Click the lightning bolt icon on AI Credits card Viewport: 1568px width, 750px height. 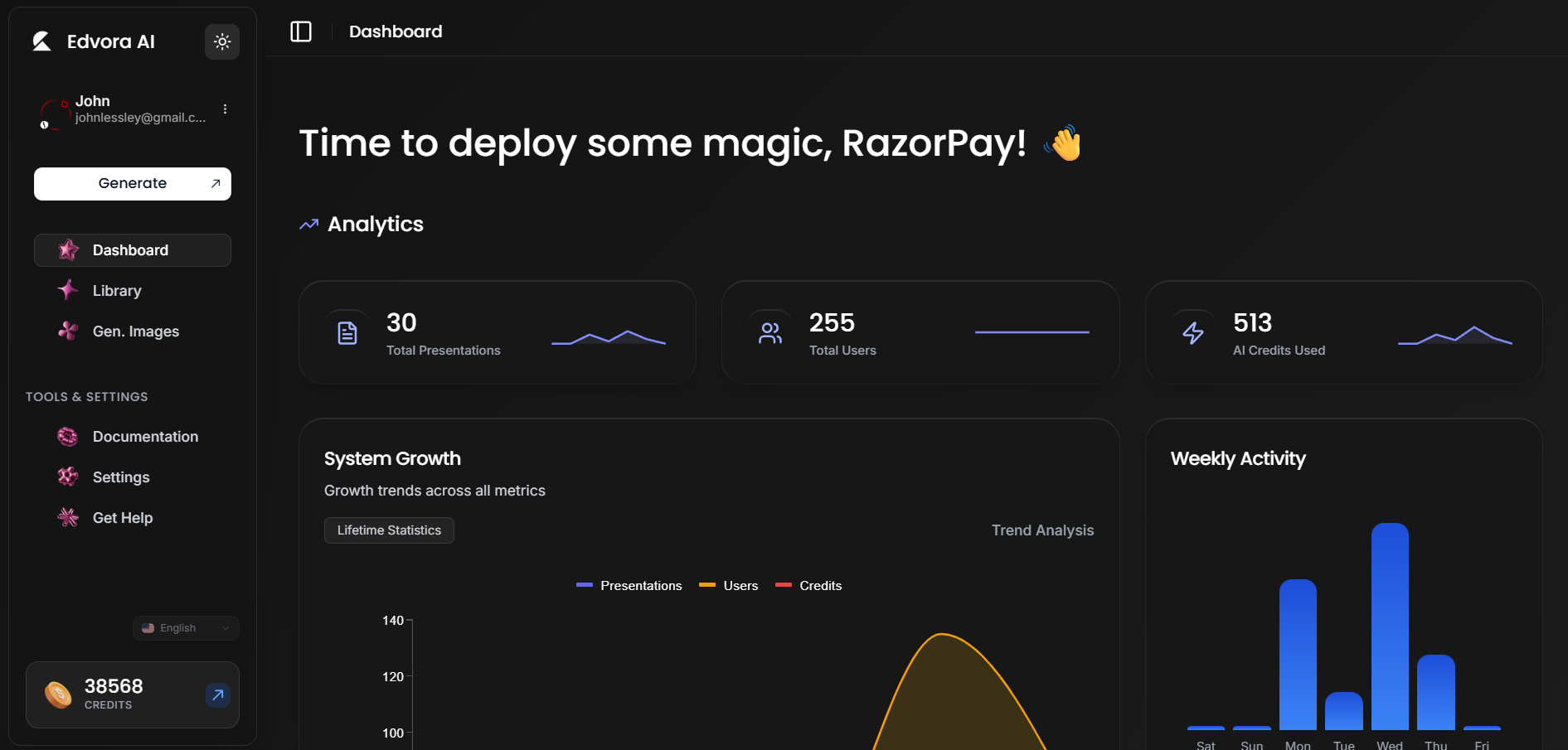1193,333
